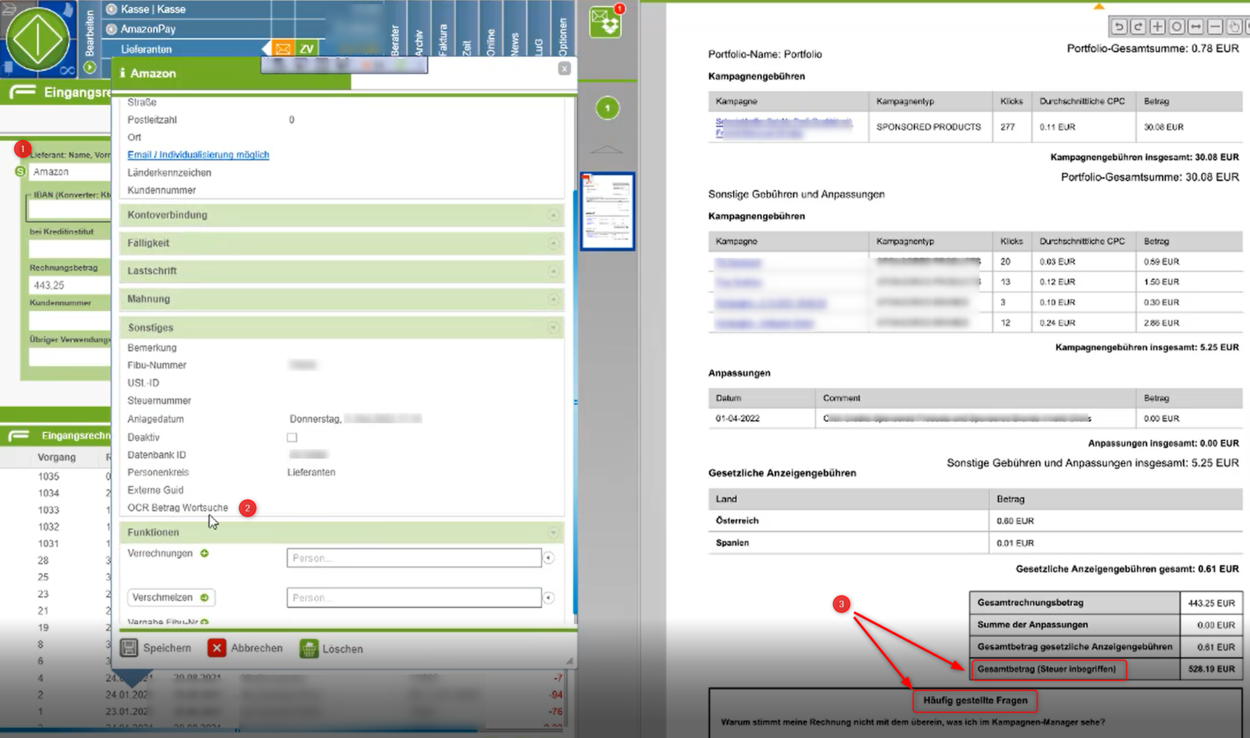The image size is (1250, 738).
Task: Select the Lieferanten entry
Action: pyautogui.click(x=146, y=49)
